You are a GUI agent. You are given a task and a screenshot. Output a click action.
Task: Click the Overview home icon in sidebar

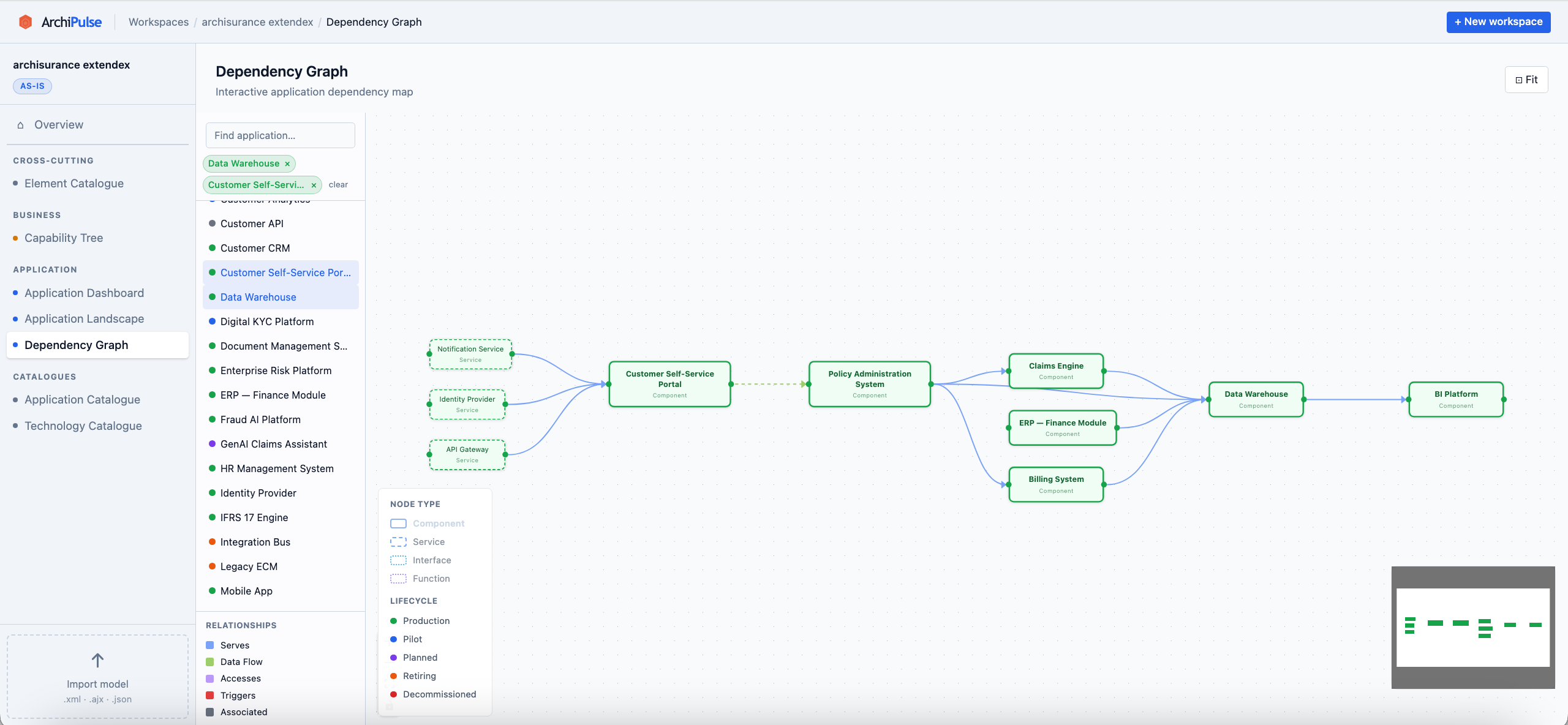click(20, 124)
